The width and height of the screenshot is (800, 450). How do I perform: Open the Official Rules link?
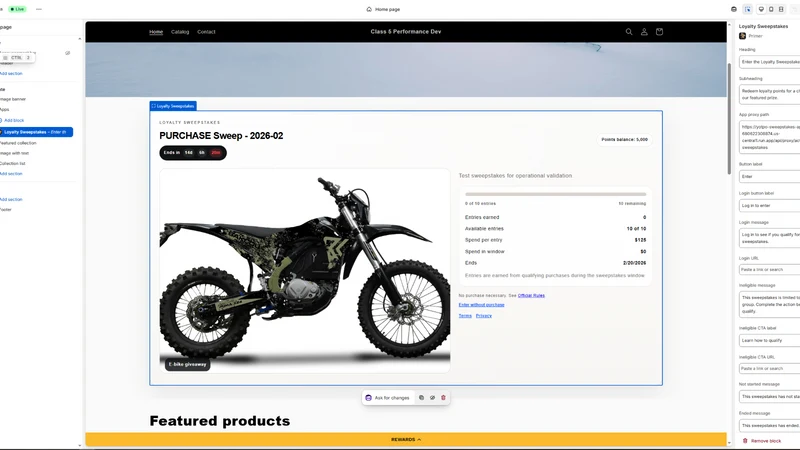coord(531,295)
